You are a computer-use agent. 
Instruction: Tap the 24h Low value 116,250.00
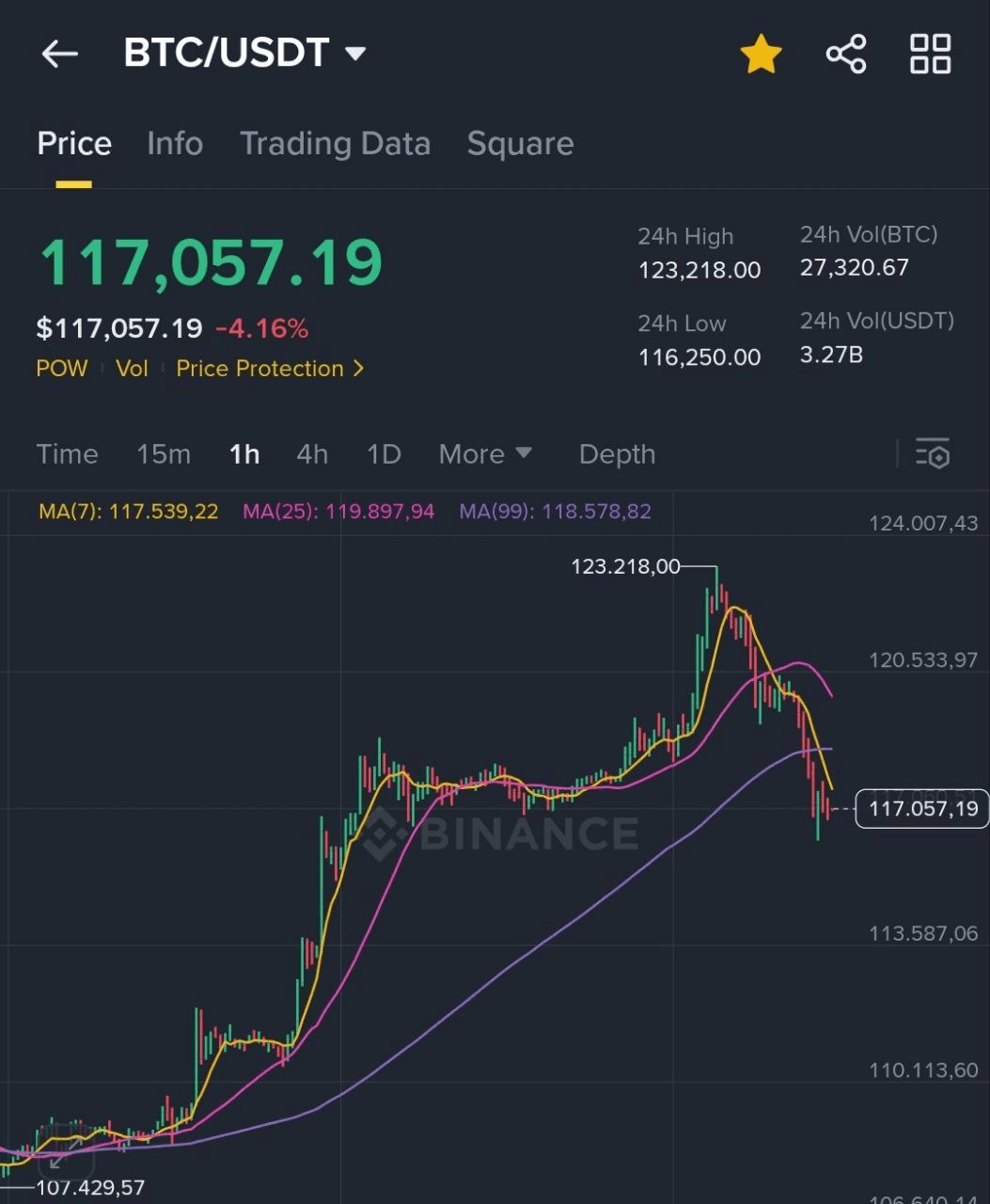point(699,357)
